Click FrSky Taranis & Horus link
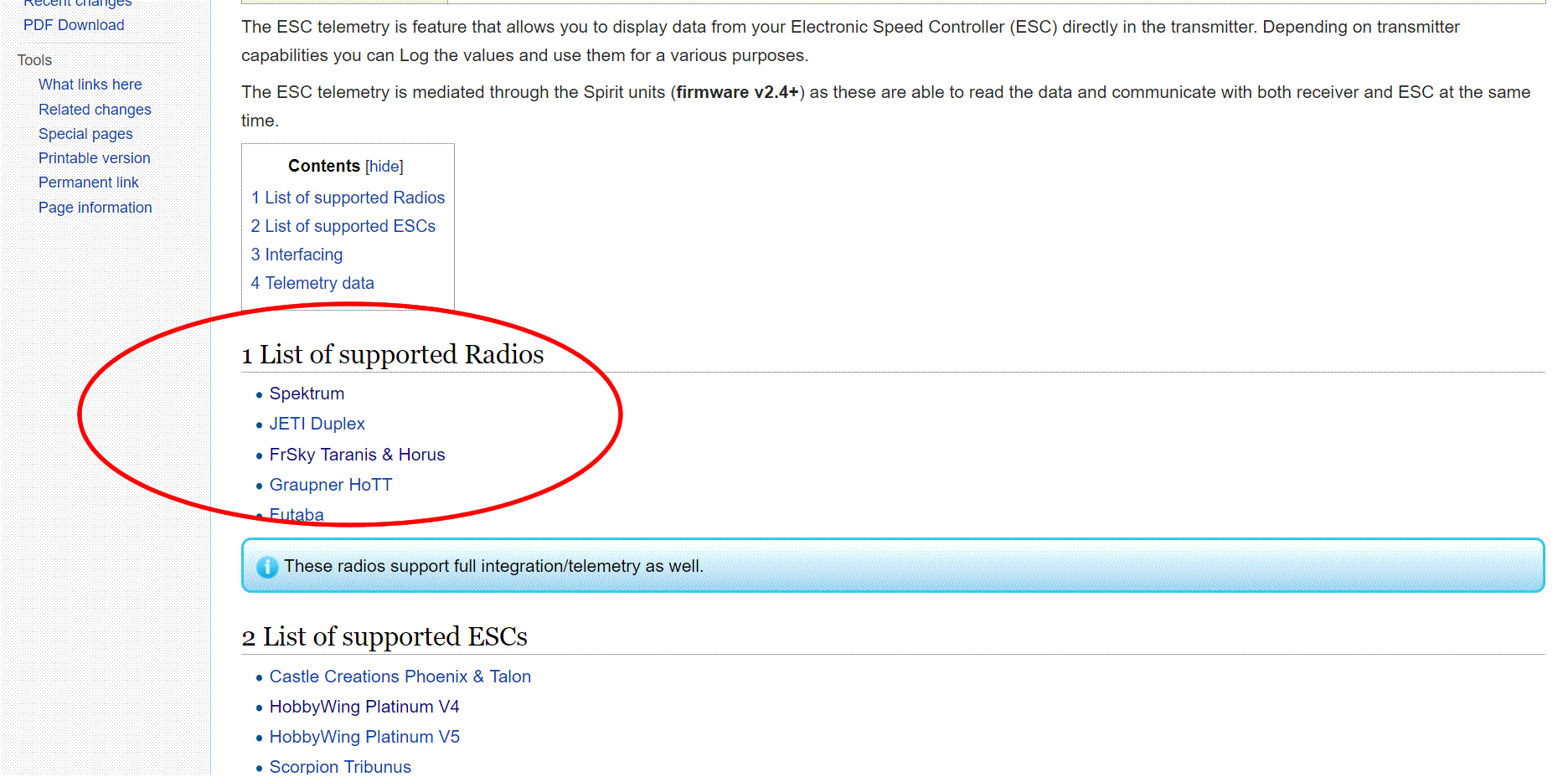 tap(357, 455)
